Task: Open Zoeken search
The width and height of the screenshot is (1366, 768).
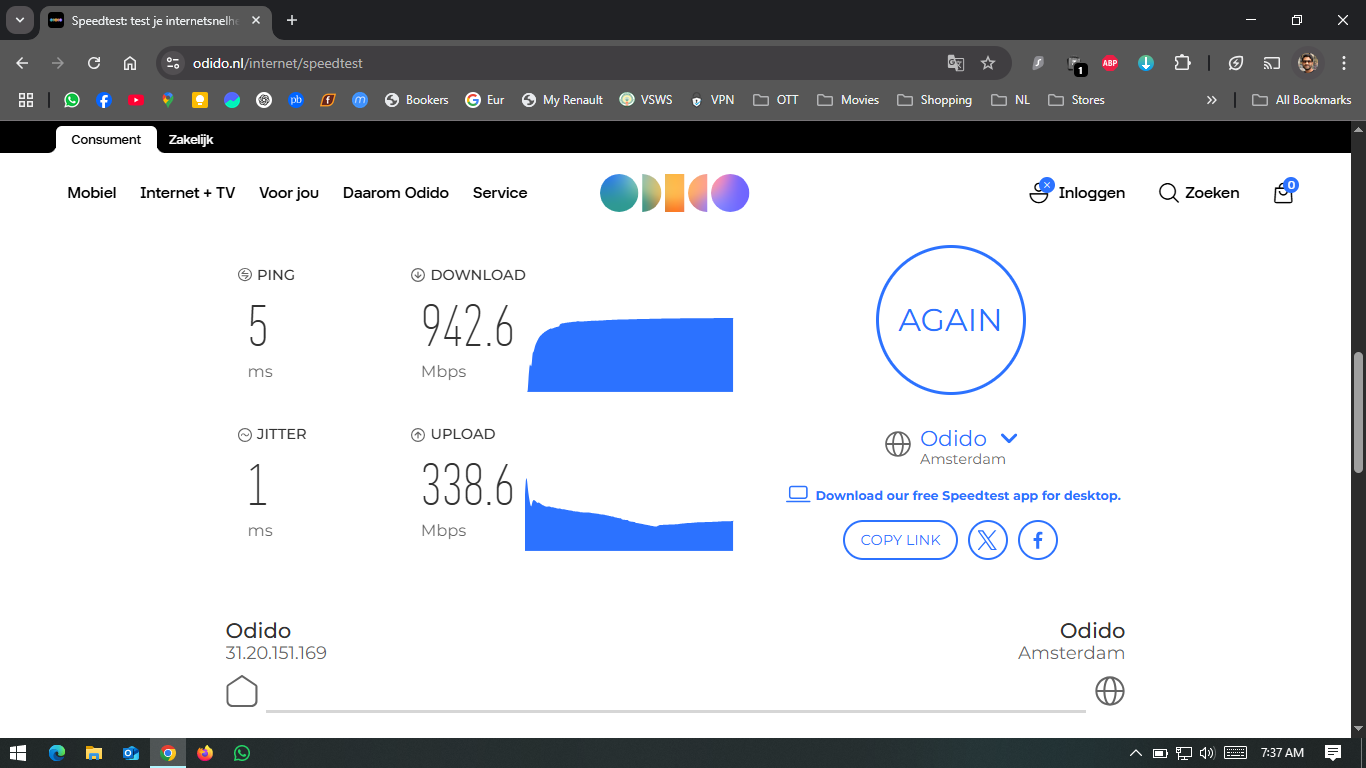Action: click(1199, 193)
